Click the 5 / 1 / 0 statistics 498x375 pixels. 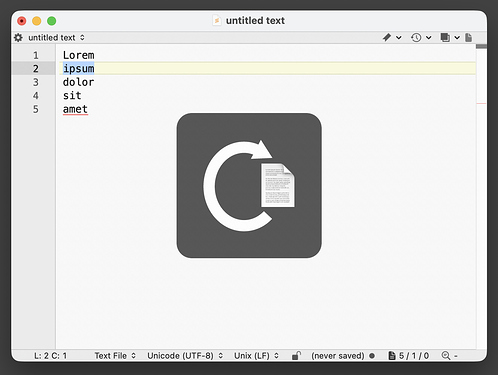click(414, 356)
